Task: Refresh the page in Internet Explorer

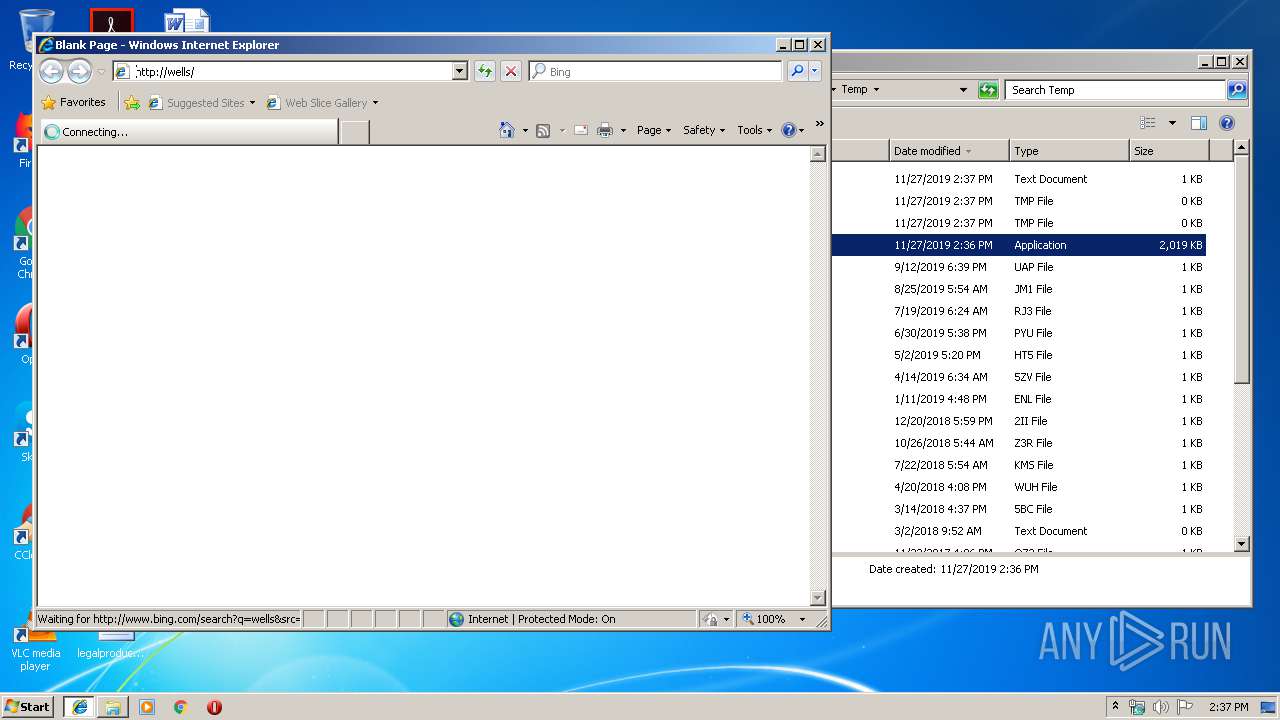Action: pos(485,71)
